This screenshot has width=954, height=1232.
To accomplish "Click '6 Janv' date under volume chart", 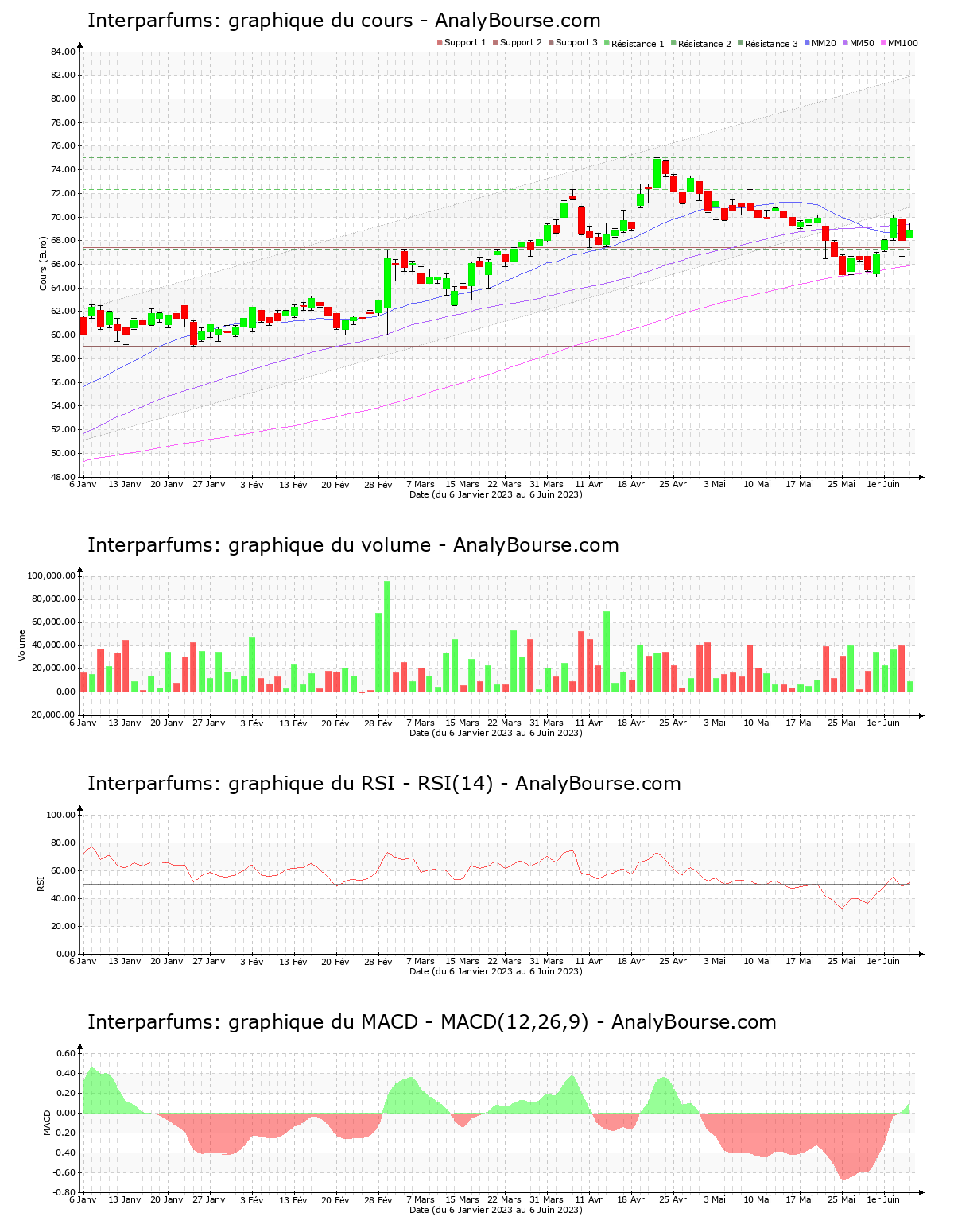I will (x=83, y=723).
